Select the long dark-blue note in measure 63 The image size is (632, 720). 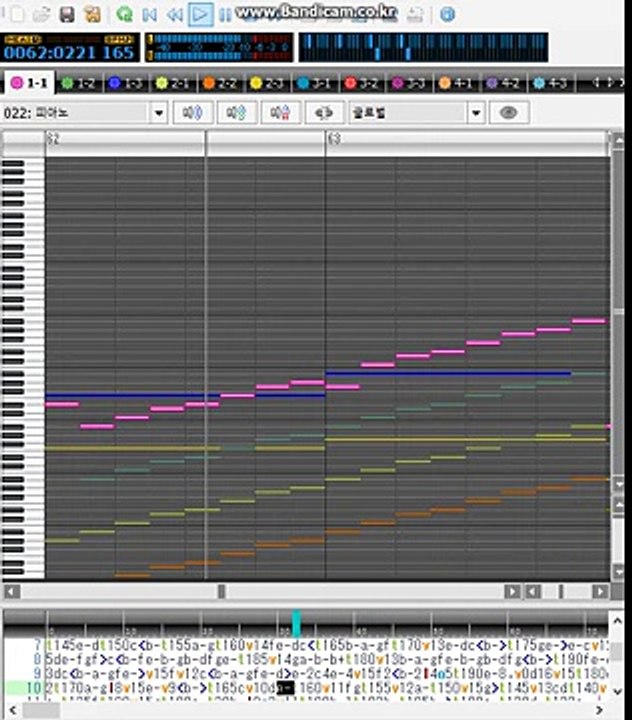pos(448,374)
